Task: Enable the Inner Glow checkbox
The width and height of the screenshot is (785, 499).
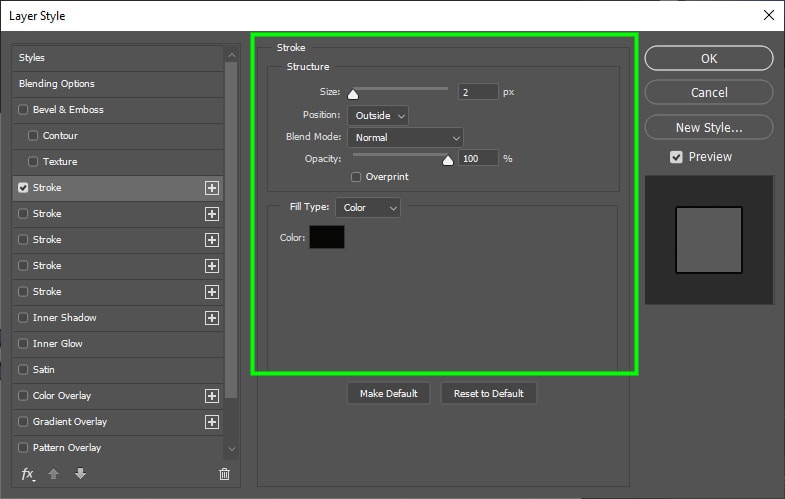Action: (x=23, y=343)
